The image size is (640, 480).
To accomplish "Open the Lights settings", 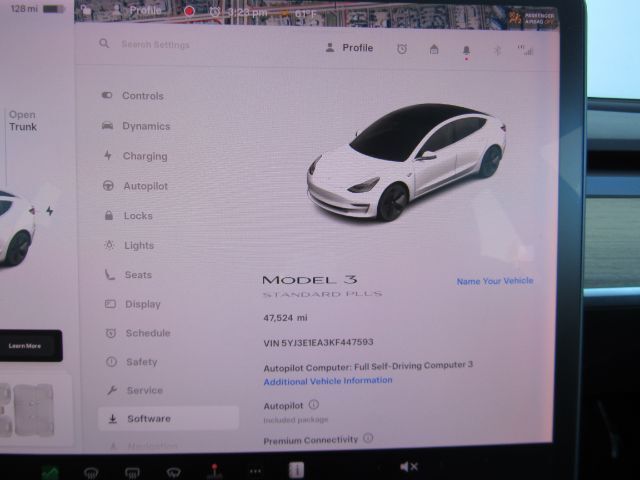I will (x=139, y=246).
